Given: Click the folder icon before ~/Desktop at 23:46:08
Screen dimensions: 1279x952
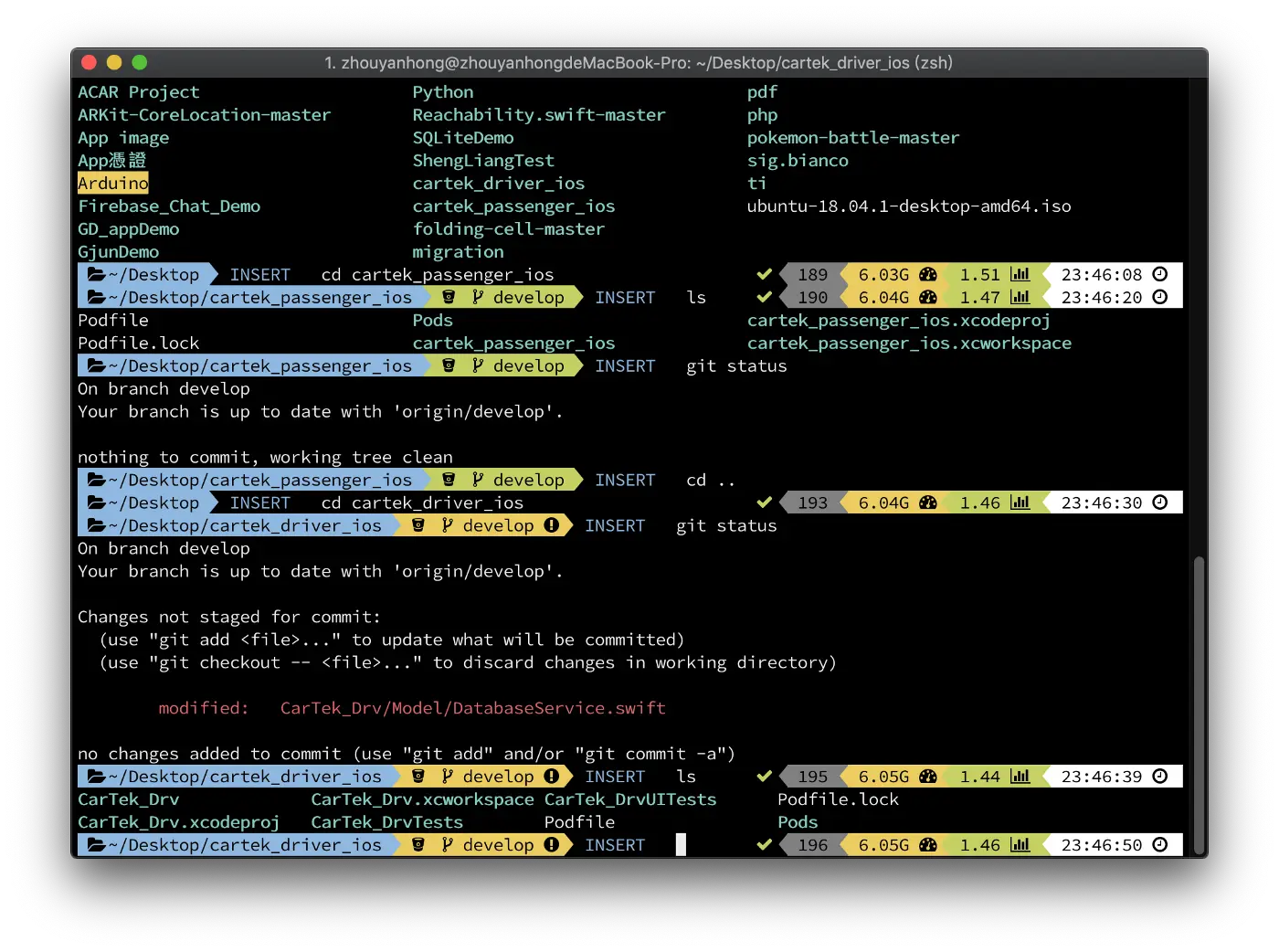Looking at the screenshot, I should (x=97, y=274).
